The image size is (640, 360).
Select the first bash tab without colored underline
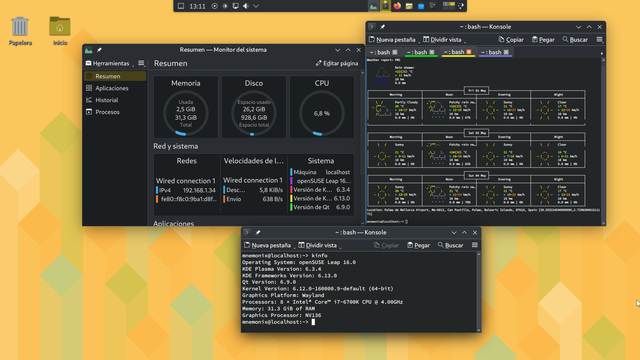pos(383,52)
